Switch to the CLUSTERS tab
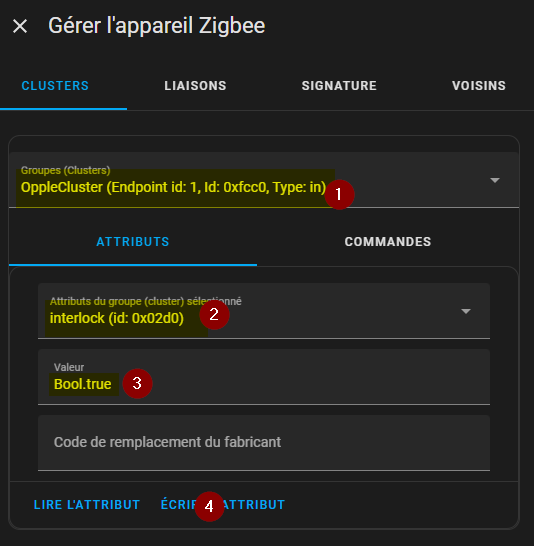Image resolution: width=534 pixels, height=546 pixels. coord(55,86)
